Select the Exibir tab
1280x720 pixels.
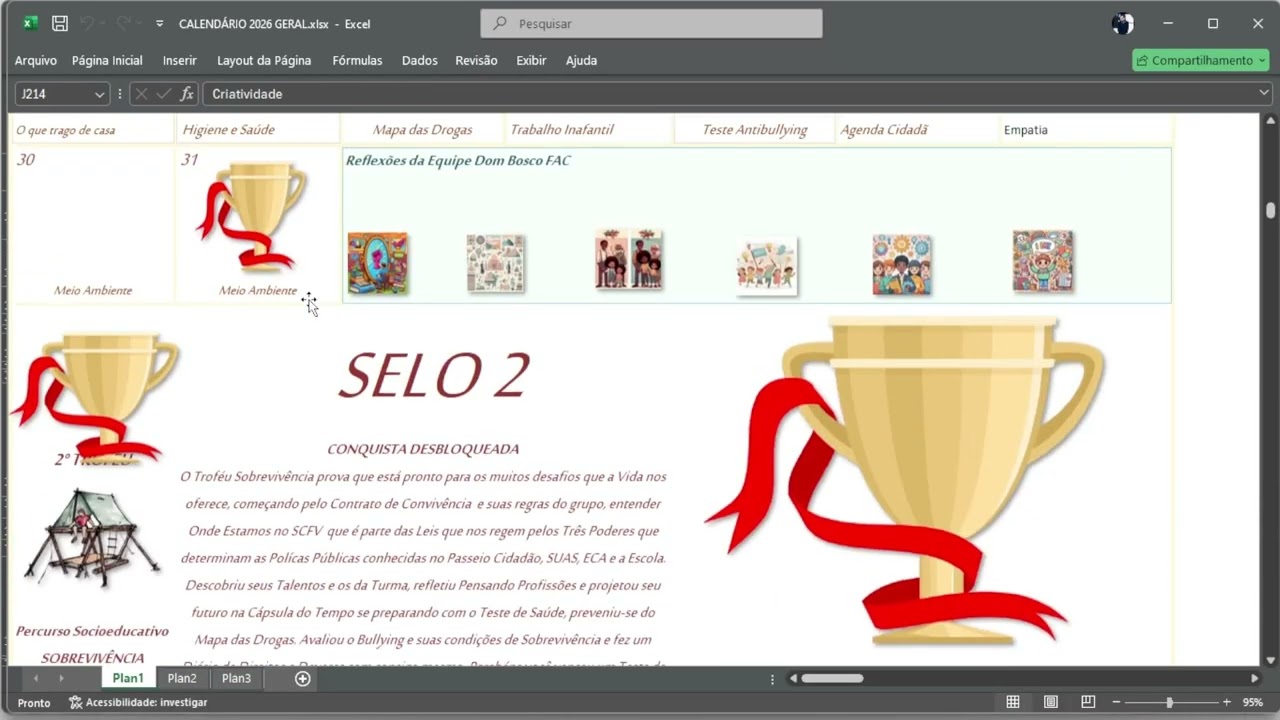(x=531, y=60)
